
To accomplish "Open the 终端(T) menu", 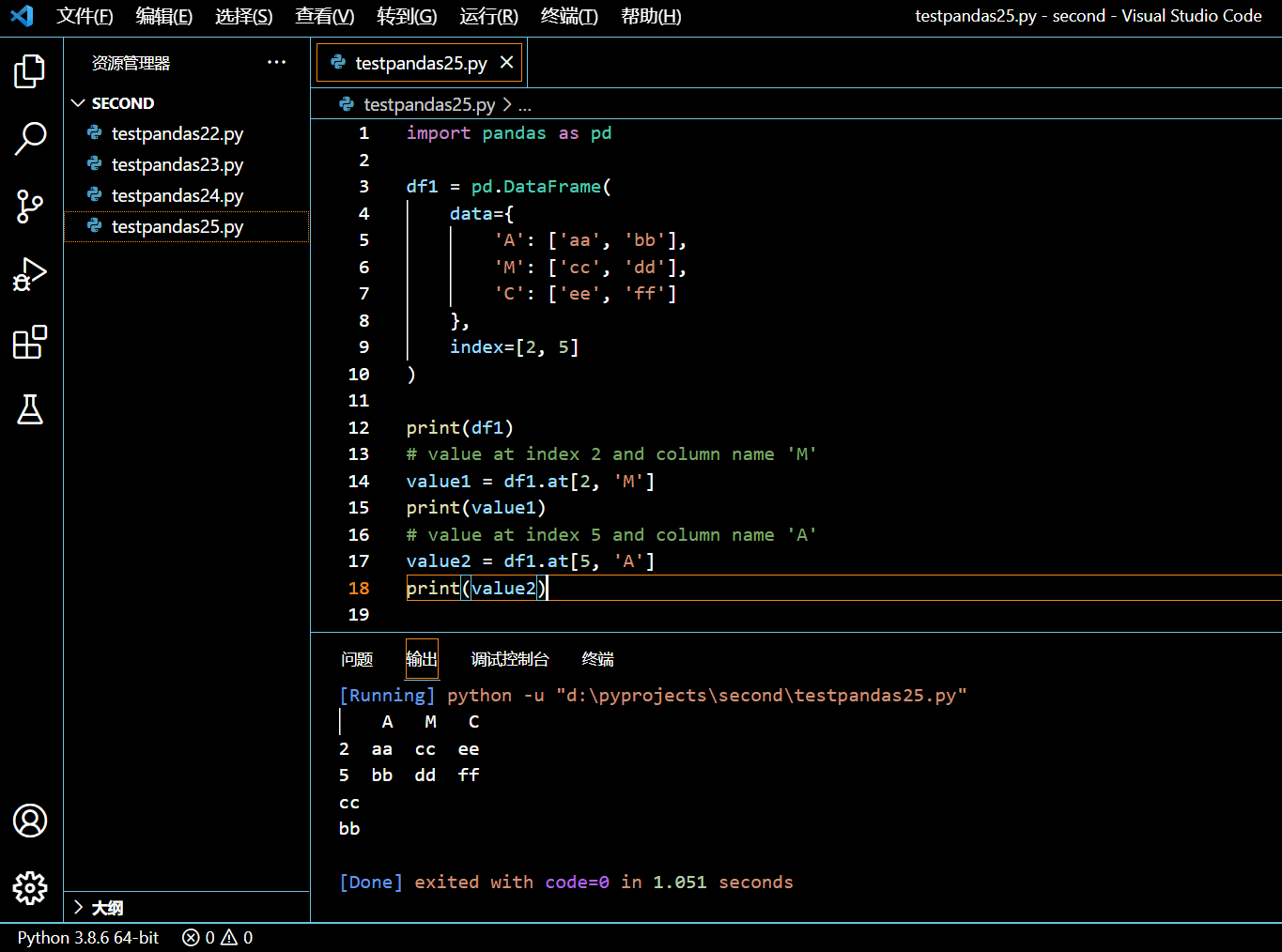I will (569, 16).
